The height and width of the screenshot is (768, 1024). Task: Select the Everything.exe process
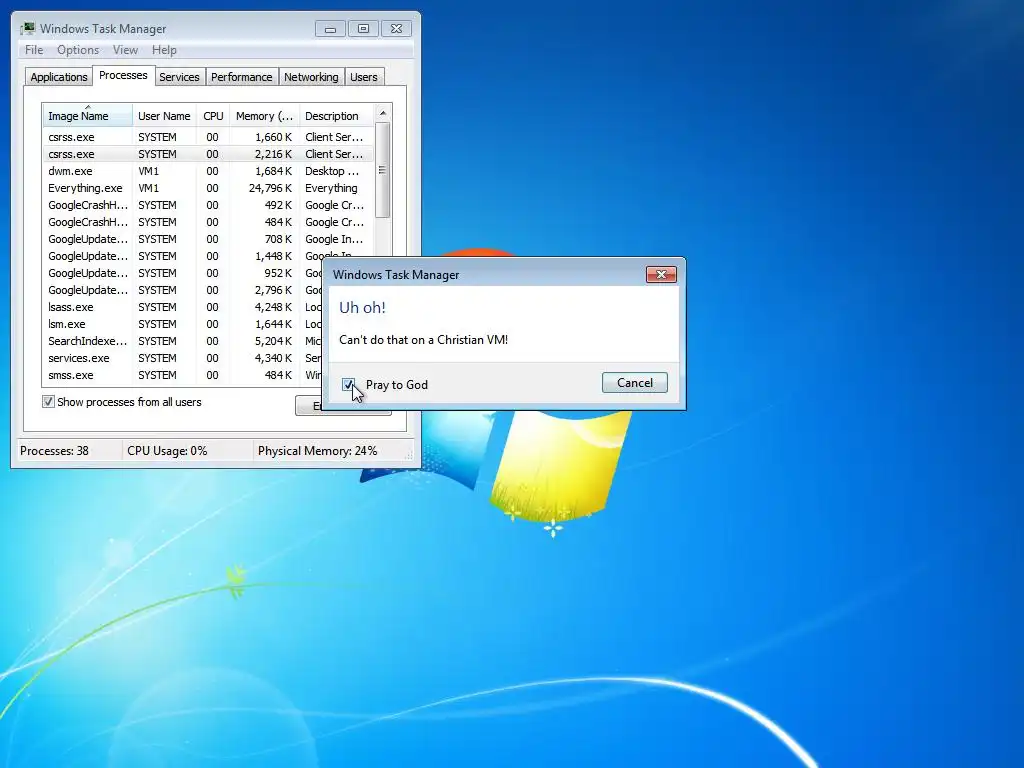click(208, 188)
